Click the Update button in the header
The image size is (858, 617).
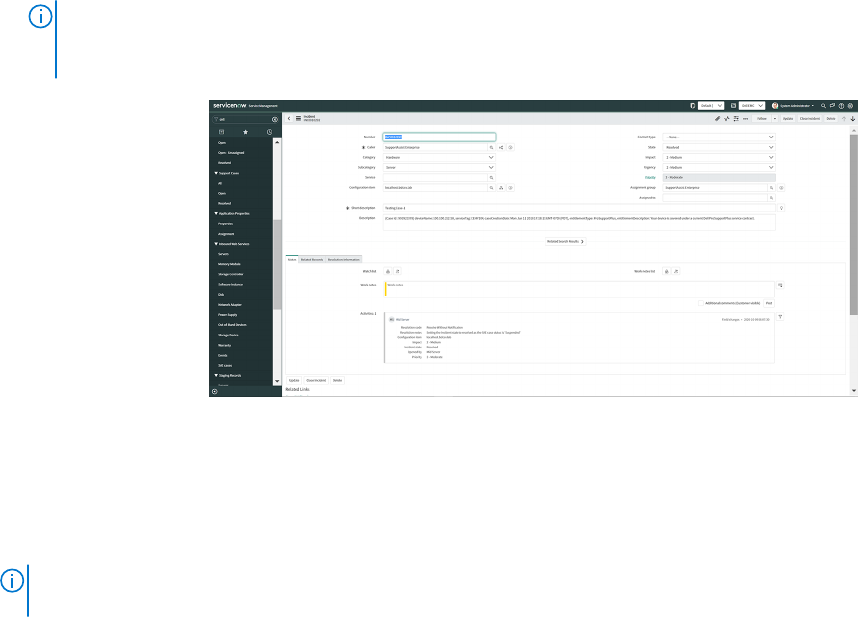point(788,119)
